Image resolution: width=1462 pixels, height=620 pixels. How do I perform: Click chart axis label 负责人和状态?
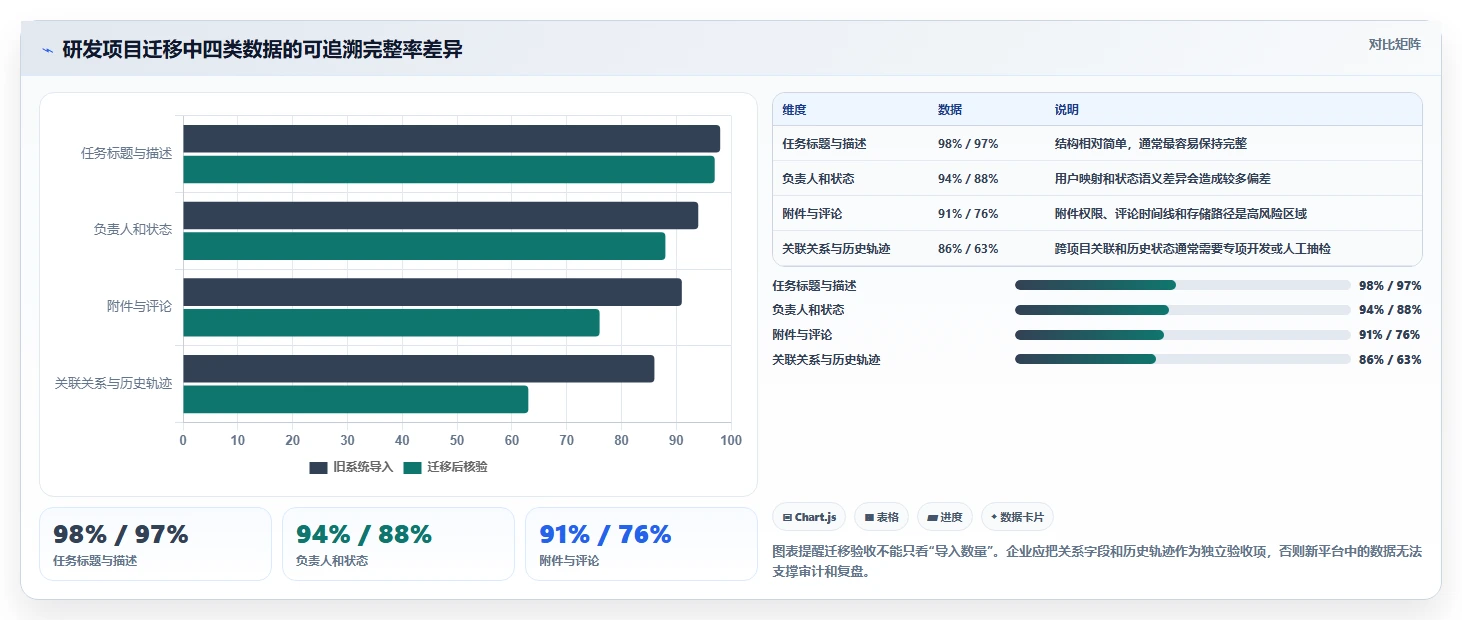(x=132, y=230)
